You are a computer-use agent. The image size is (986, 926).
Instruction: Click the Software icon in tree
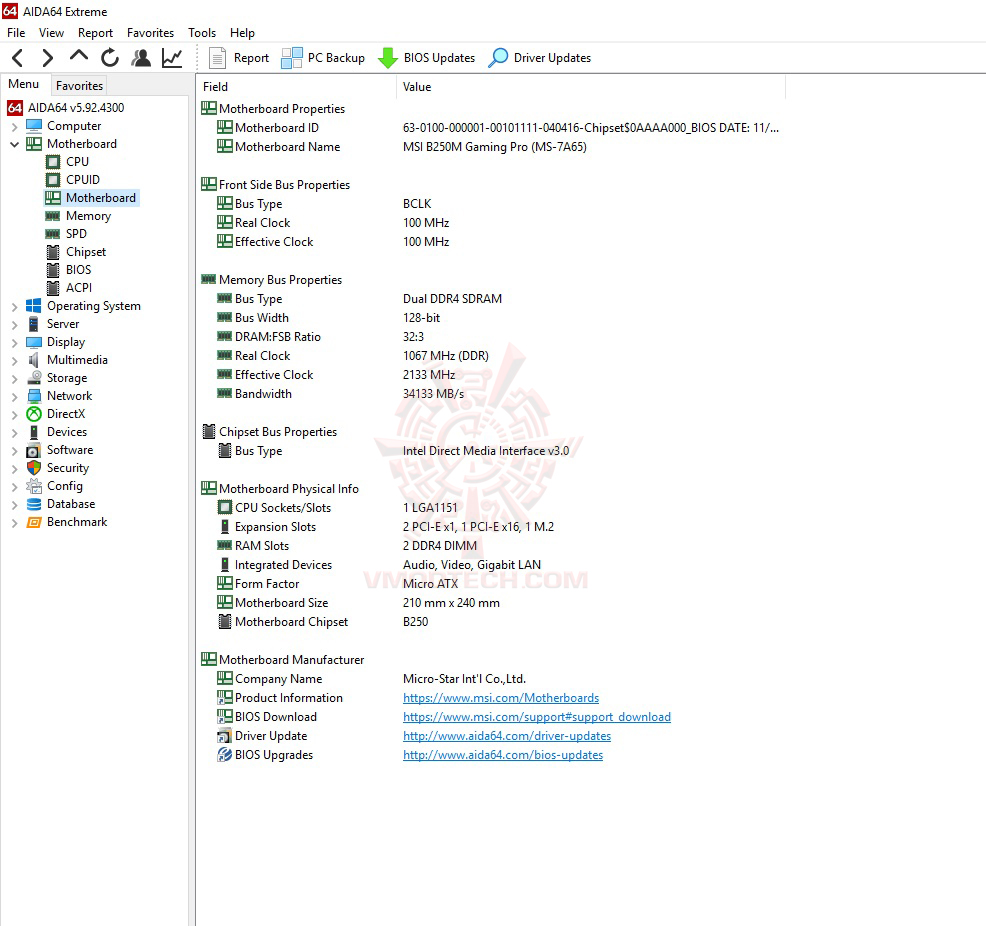pyautogui.click(x=34, y=450)
